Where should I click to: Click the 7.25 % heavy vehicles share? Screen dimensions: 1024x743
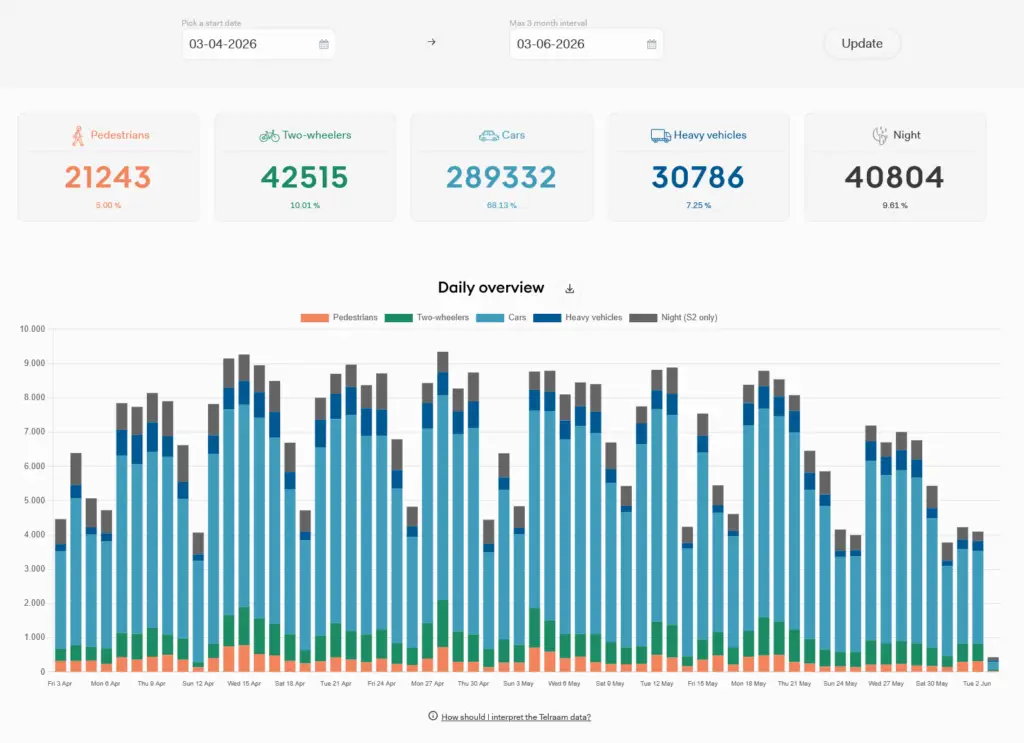pyautogui.click(x=698, y=205)
